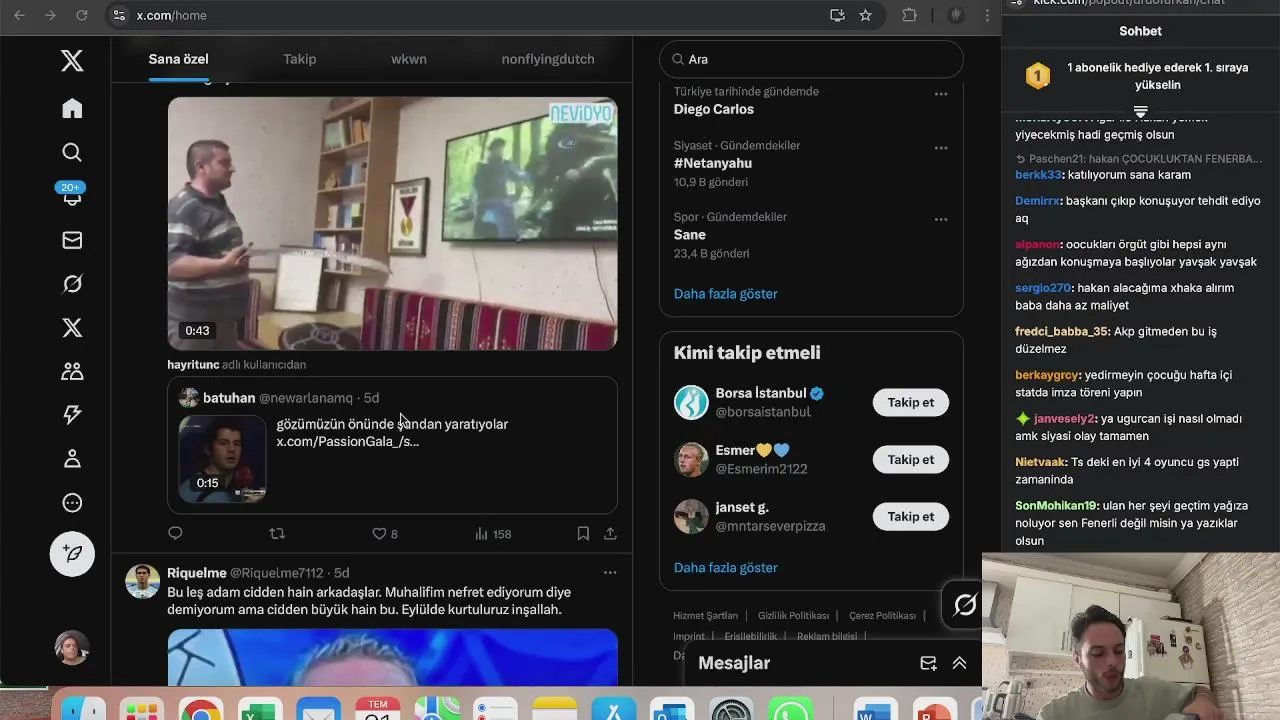Open SonMohikan19's username in the chat
Screen dimensions: 1280x720
pos(1057,506)
